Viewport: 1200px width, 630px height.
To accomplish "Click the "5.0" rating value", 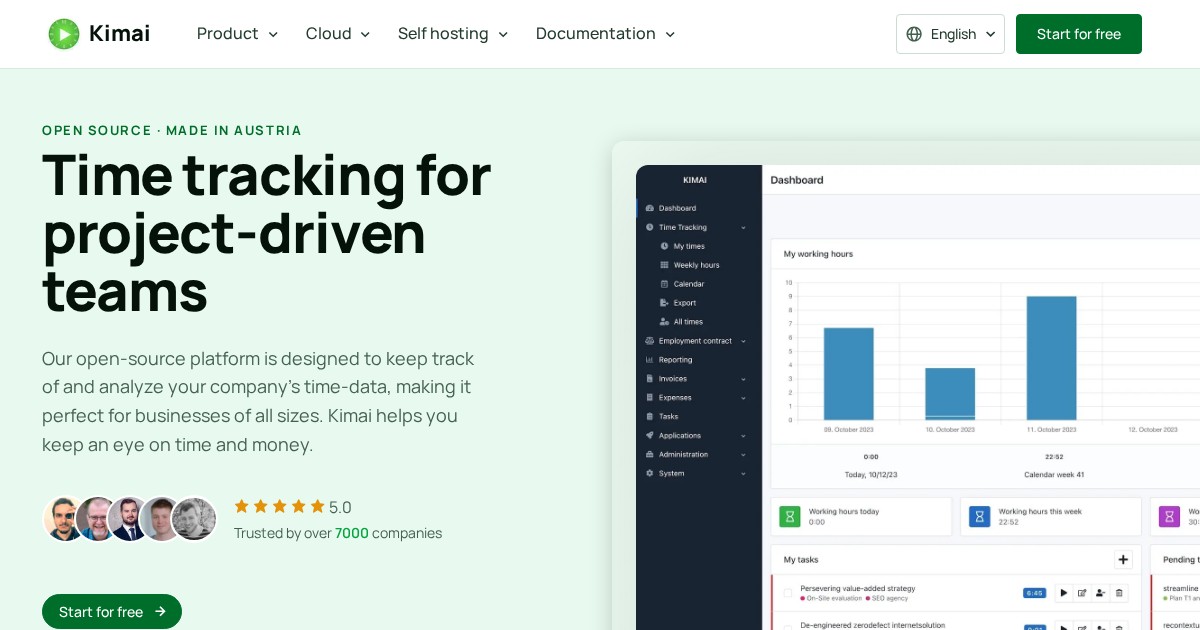I will [x=340, y=507].
